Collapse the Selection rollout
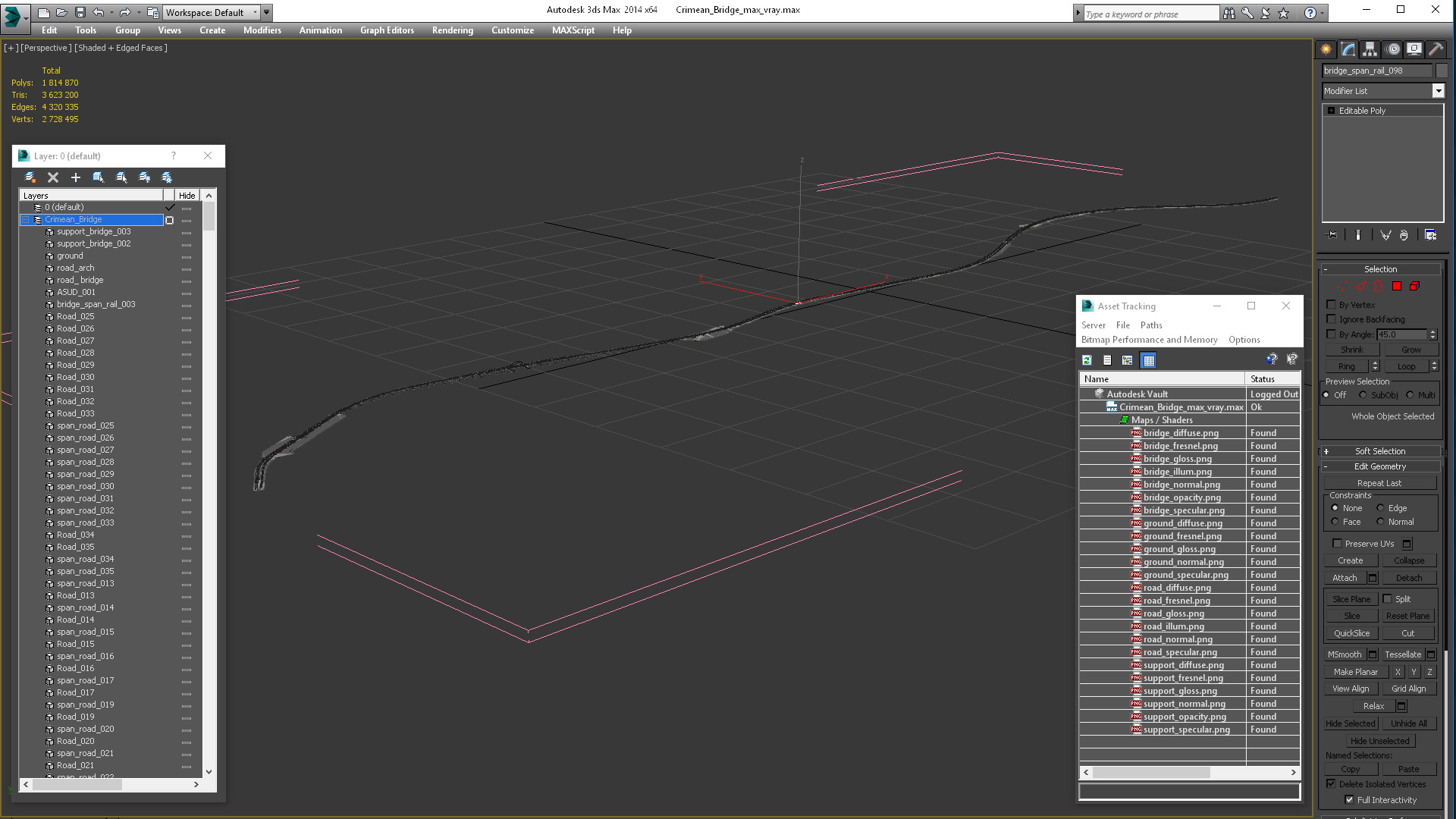The width and height of the screenshot is (1456, 819). [1326, 269]
